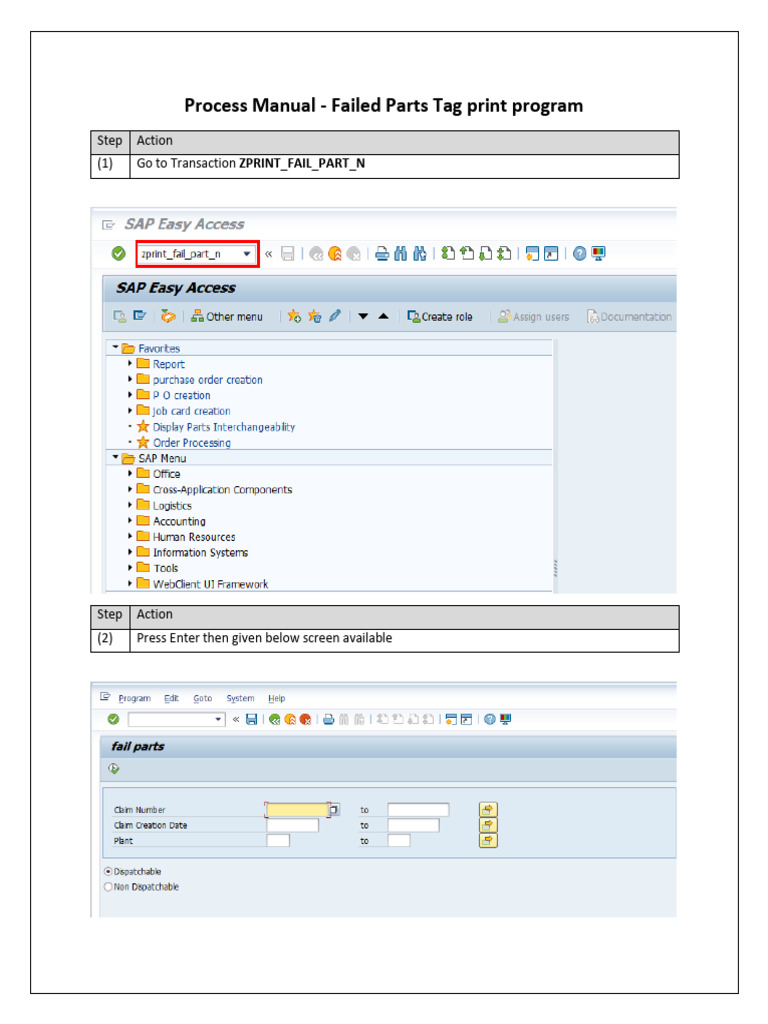The image size is (768, 1024).
Task: Click the Documentation button
Action: click(629, 317)
